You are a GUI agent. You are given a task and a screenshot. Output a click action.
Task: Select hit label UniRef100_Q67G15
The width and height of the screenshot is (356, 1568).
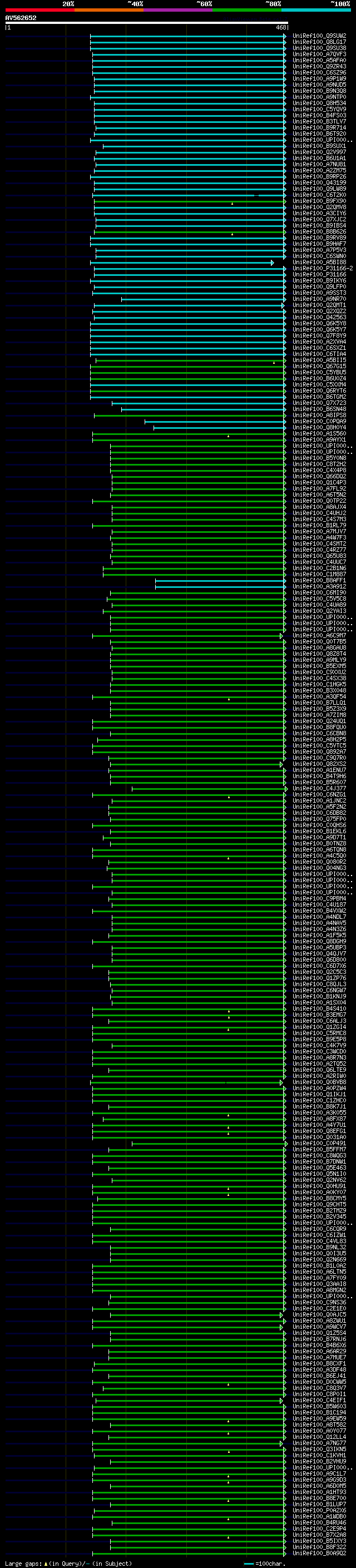319,367
